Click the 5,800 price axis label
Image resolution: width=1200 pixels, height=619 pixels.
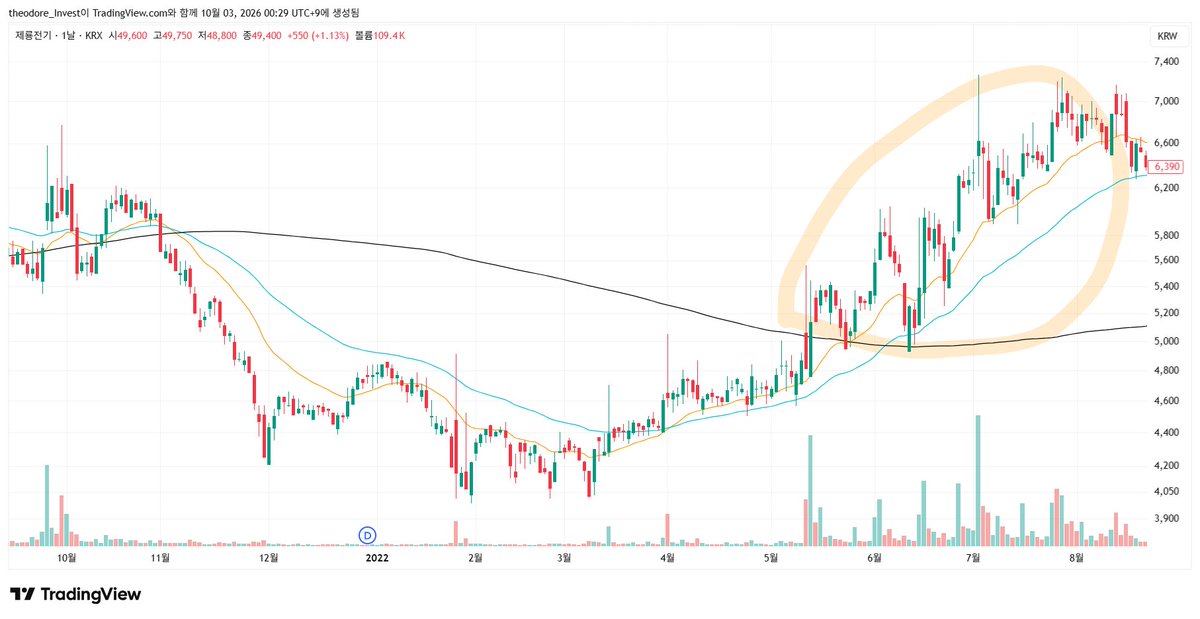coord(1168,236)
